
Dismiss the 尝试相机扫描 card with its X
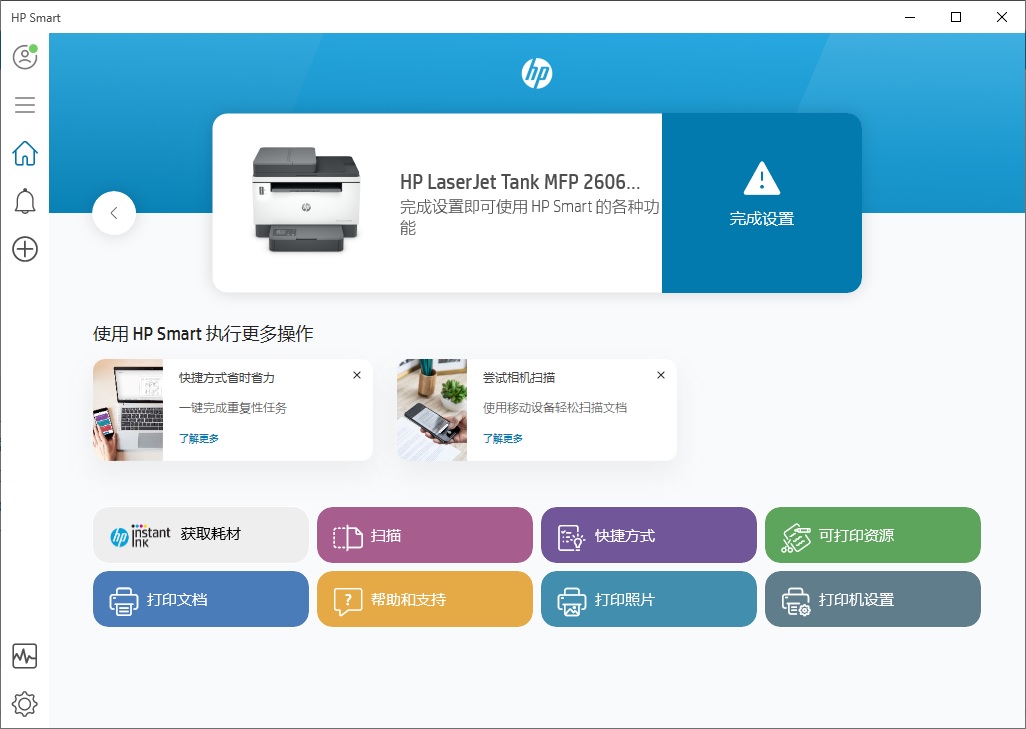(x=660, y=374)
